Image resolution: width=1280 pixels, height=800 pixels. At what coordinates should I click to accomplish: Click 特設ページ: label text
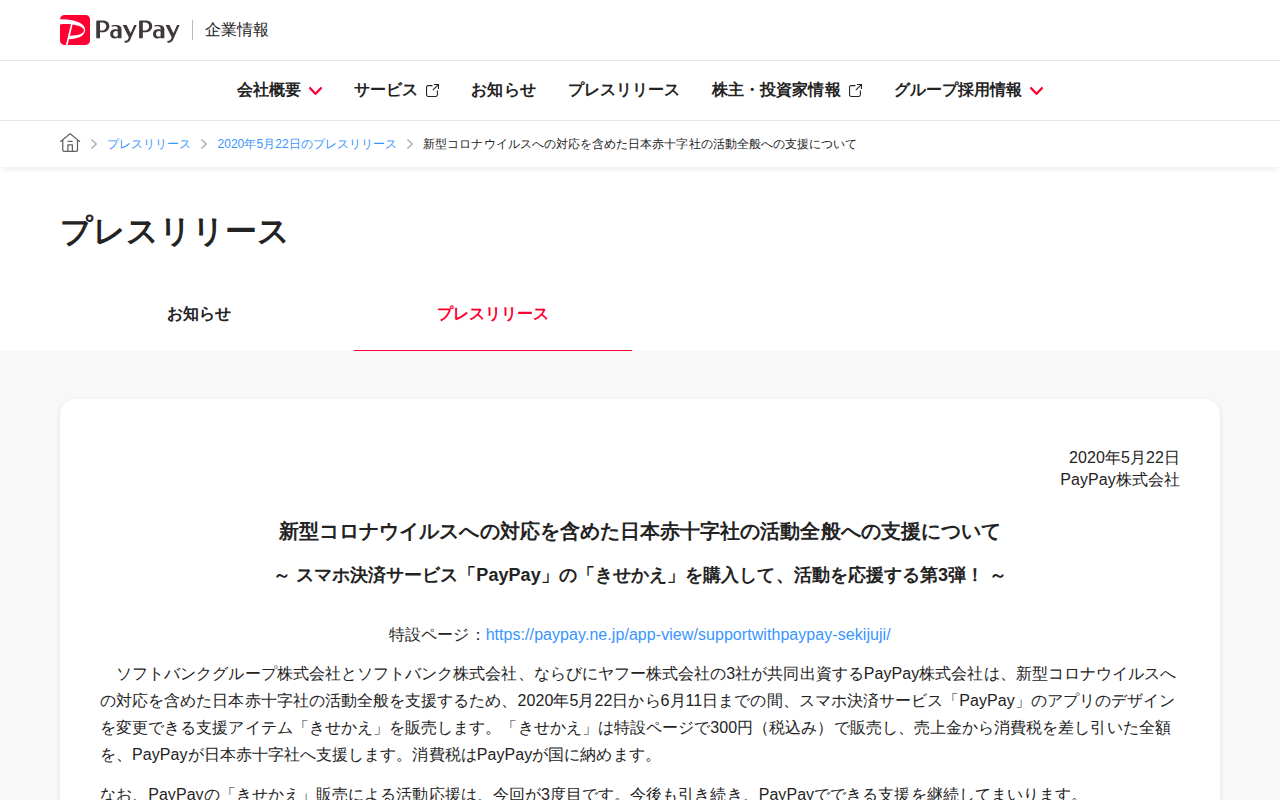pos(437,634)
